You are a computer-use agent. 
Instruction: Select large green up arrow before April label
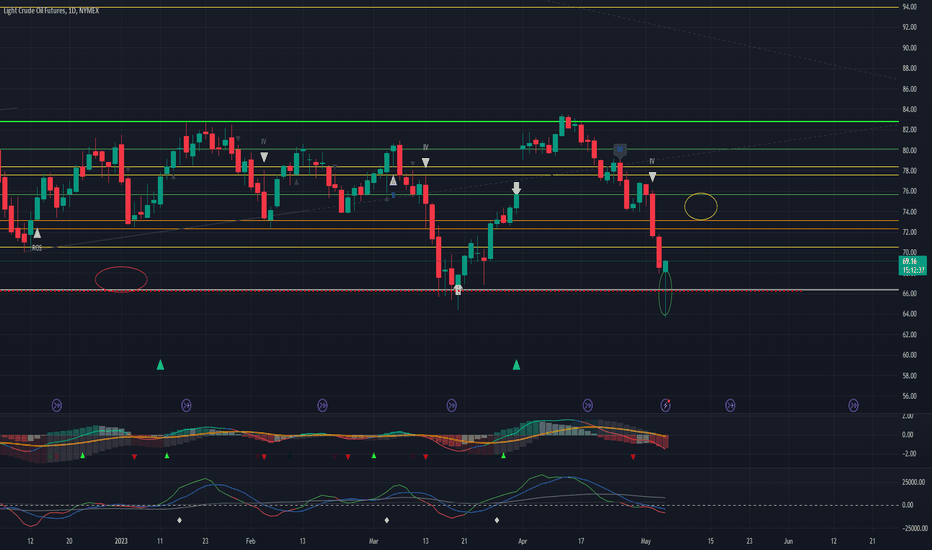(517, 364)
